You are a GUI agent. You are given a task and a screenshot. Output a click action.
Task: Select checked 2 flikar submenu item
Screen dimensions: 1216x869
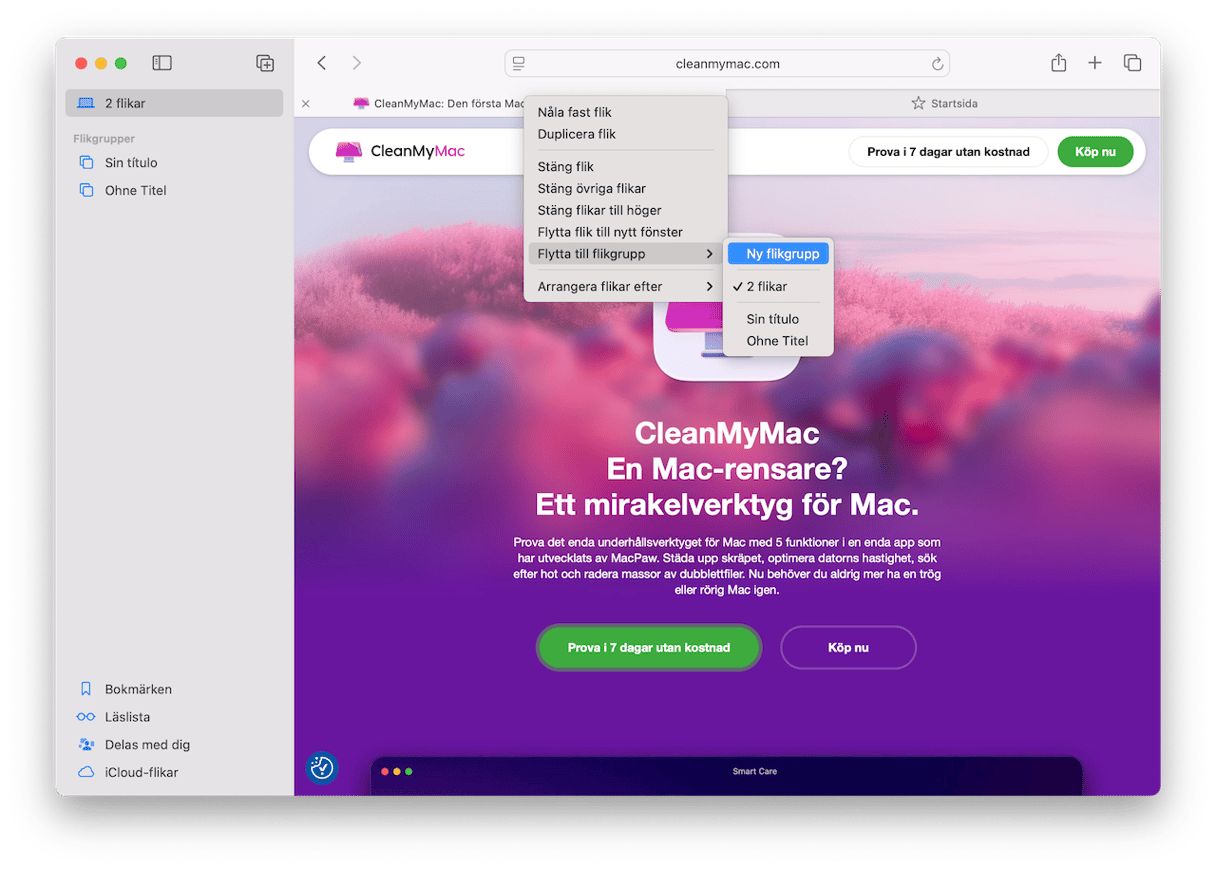coord(778,287)
